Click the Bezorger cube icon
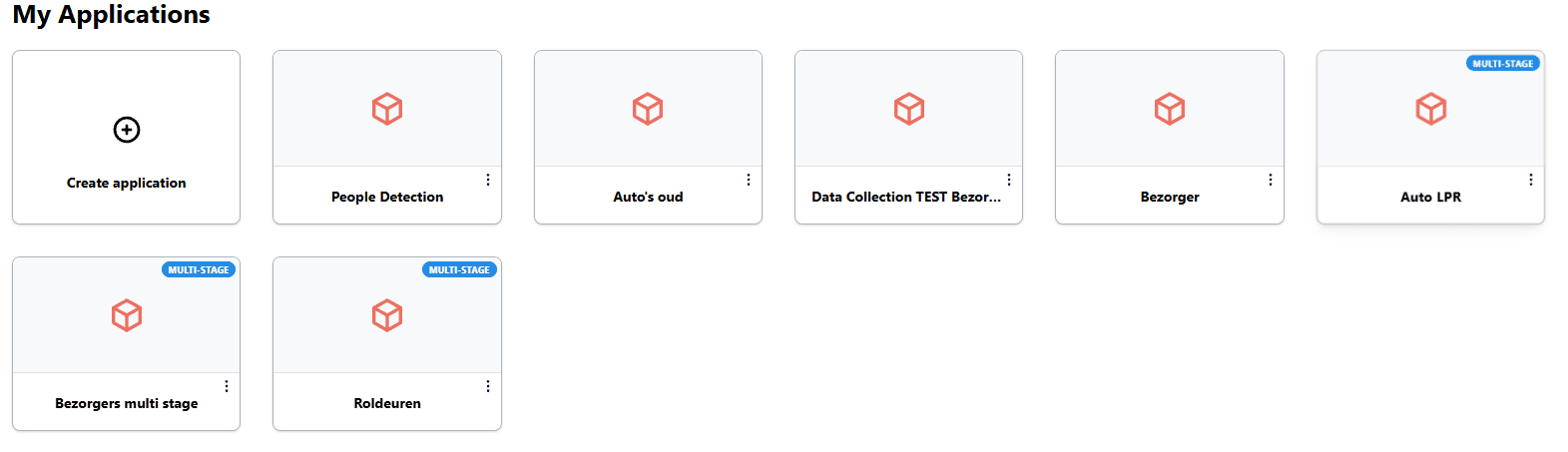 (1170, 109)
